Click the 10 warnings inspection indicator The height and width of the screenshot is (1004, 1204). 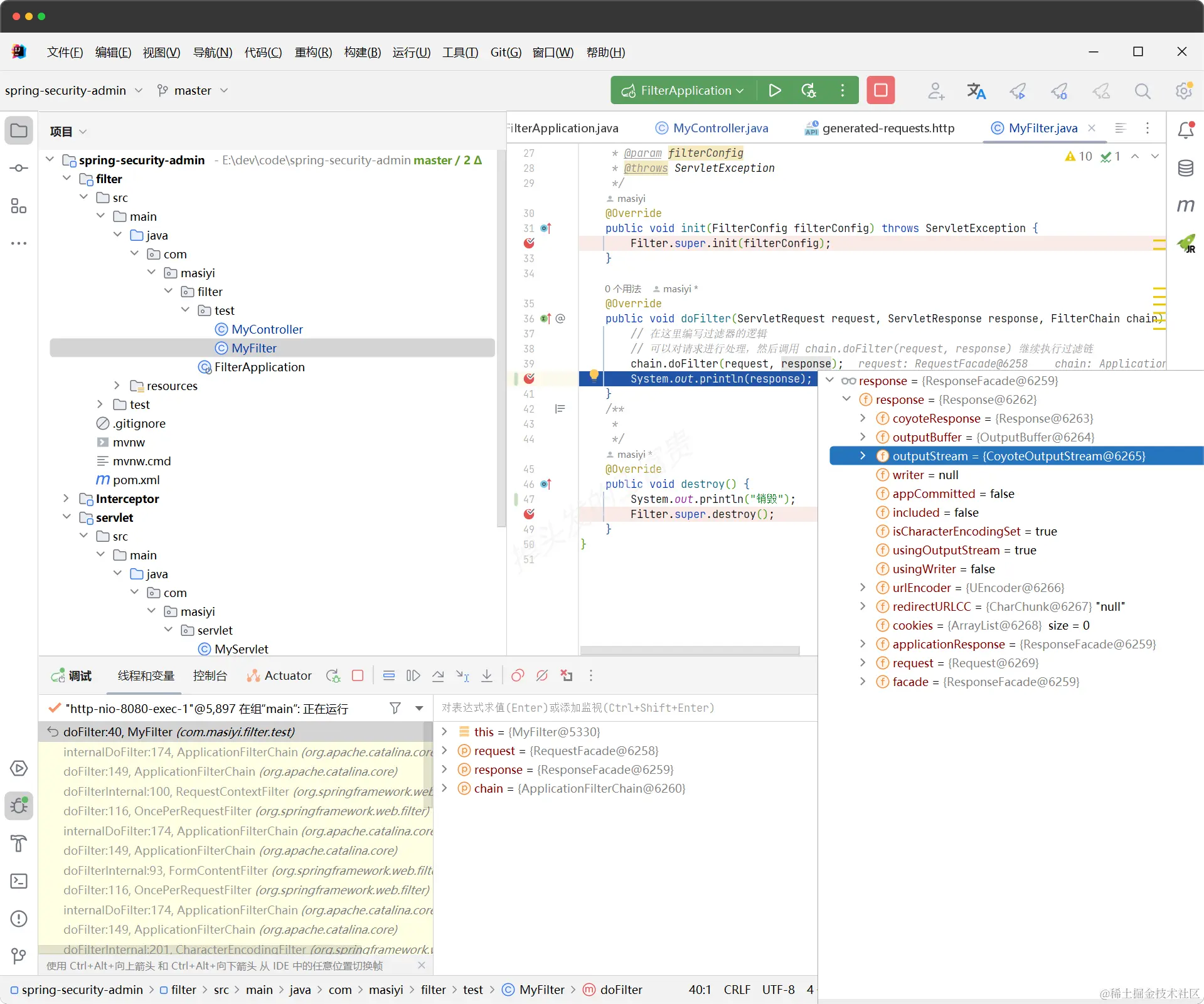click(1079, 156)
